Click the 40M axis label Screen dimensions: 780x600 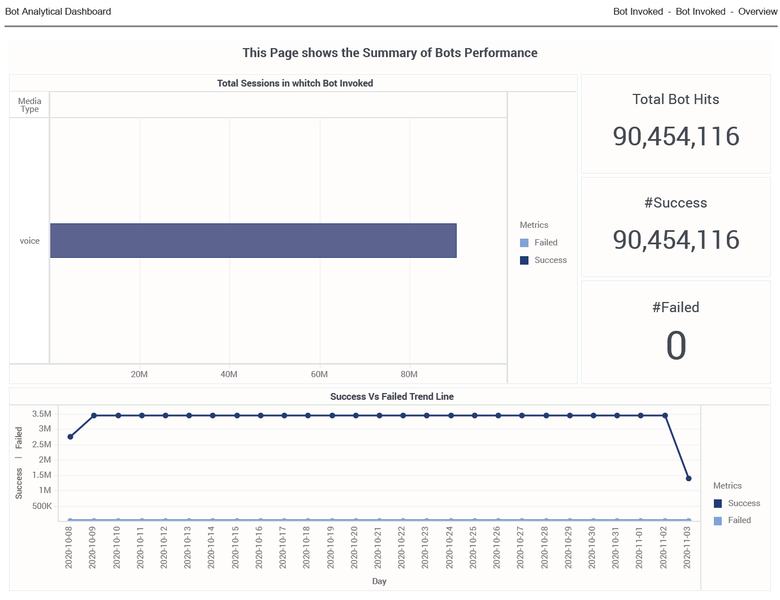click(x=229, y=374)
